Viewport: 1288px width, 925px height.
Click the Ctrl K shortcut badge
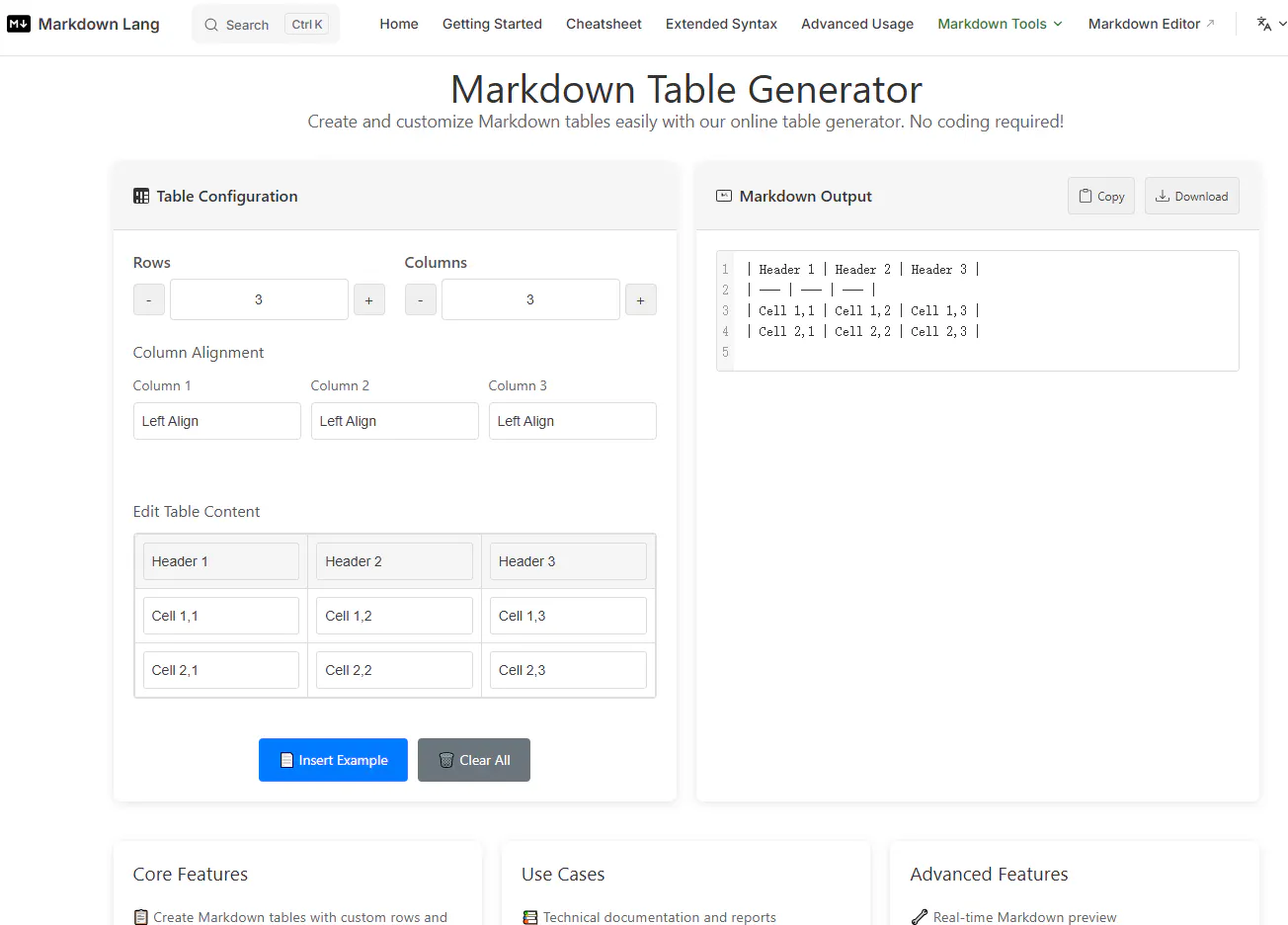[x=307, y=25]
